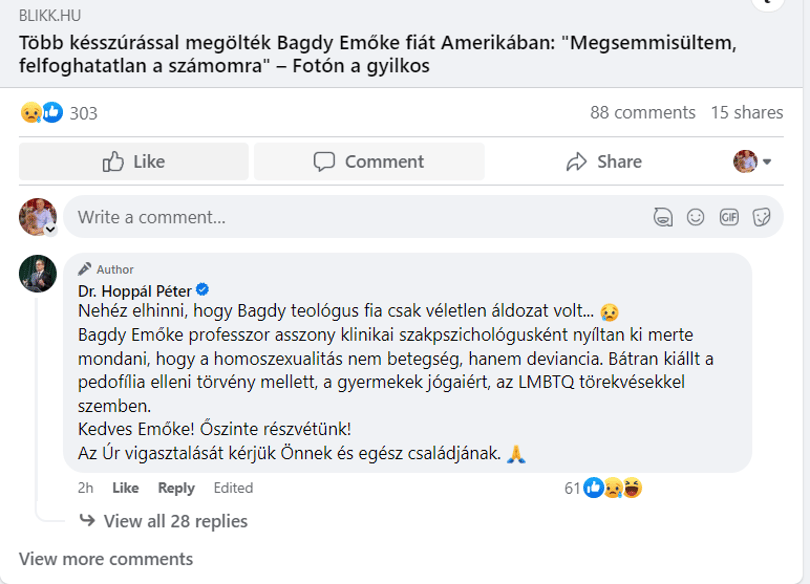Expand the comment-as profile chevron on avatar
This screenshot has height=584, width=810.
pos(51,229)
